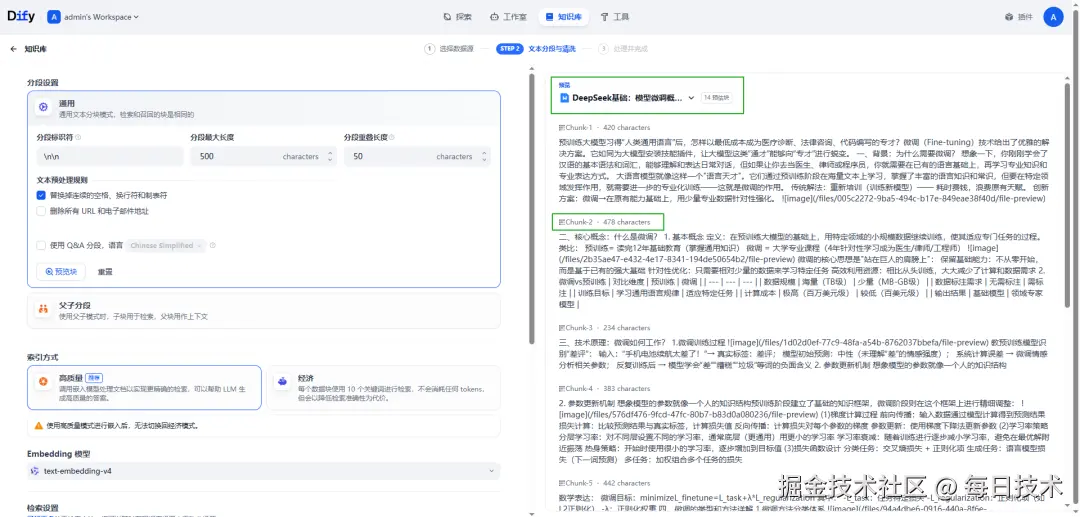Click the 通用 mode icon
Screen dimensions: 1080x517
tap(43, 107)
